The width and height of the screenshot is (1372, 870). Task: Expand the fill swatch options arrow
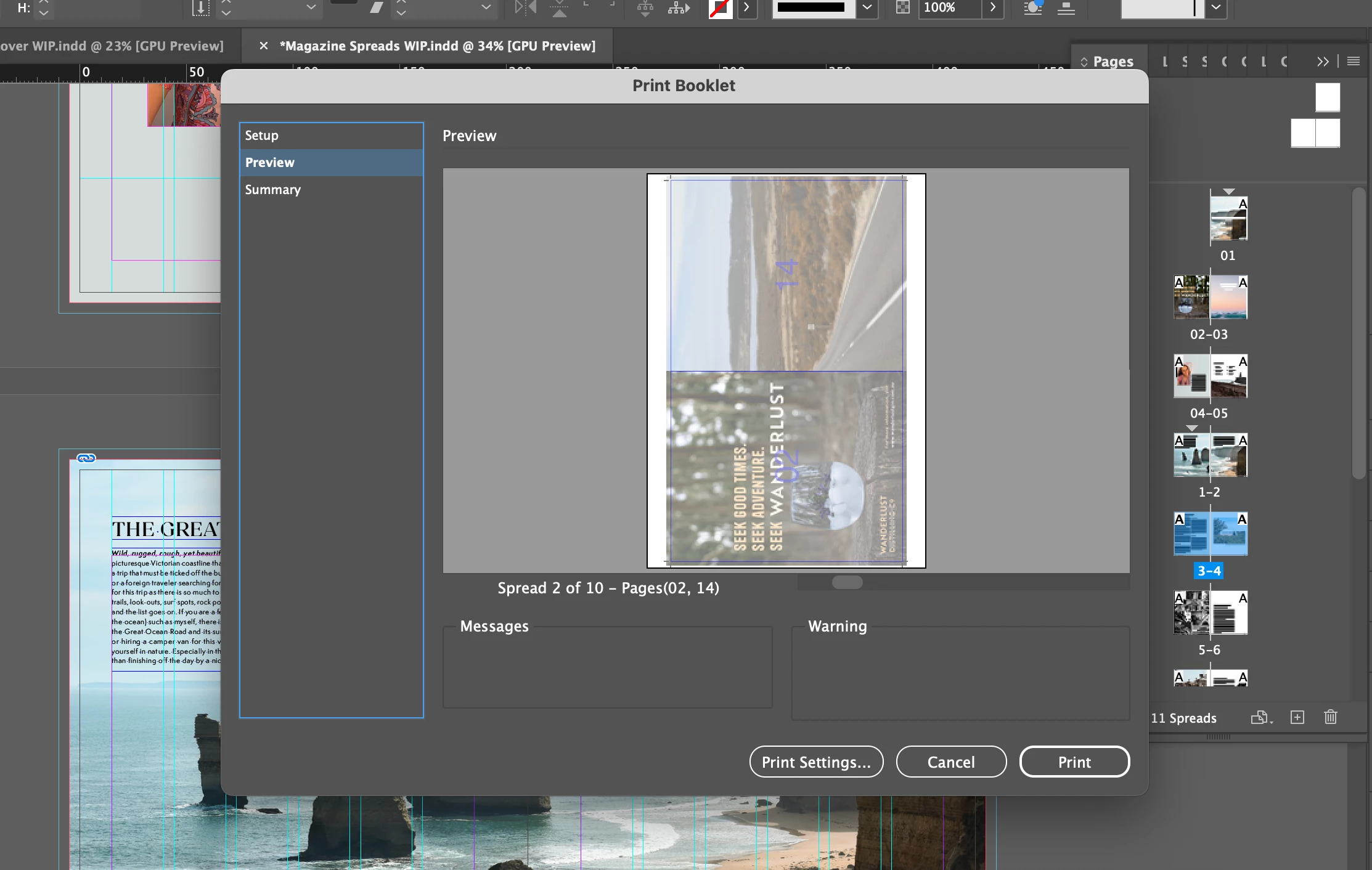[x=747, y=7]
